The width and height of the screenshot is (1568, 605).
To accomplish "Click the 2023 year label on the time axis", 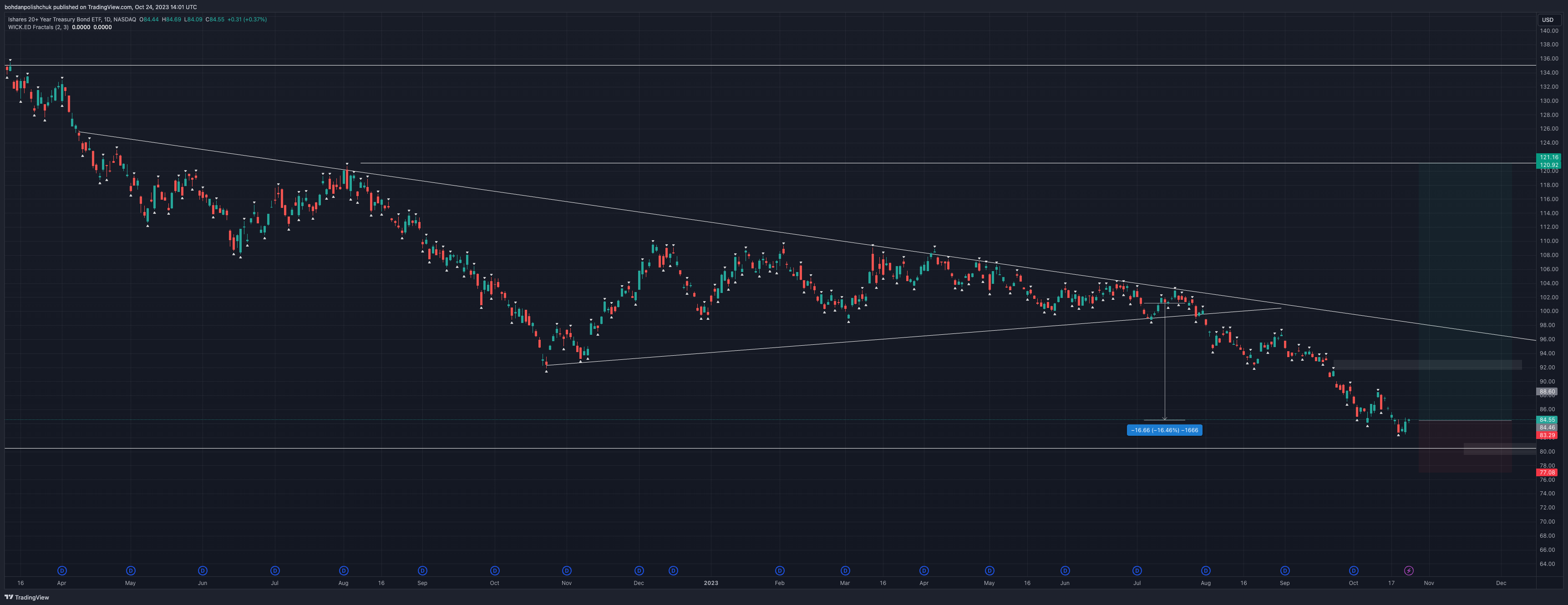I will 711,583.
